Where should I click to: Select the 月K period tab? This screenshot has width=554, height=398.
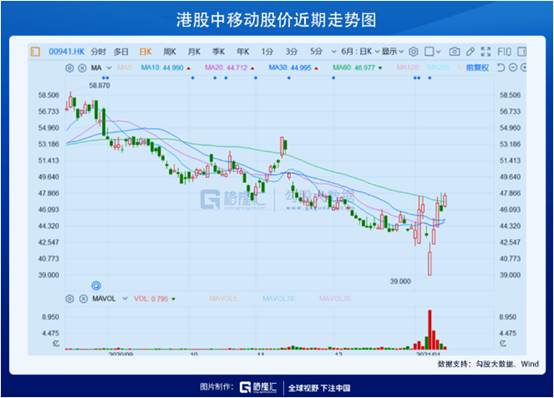coord(194,52)
